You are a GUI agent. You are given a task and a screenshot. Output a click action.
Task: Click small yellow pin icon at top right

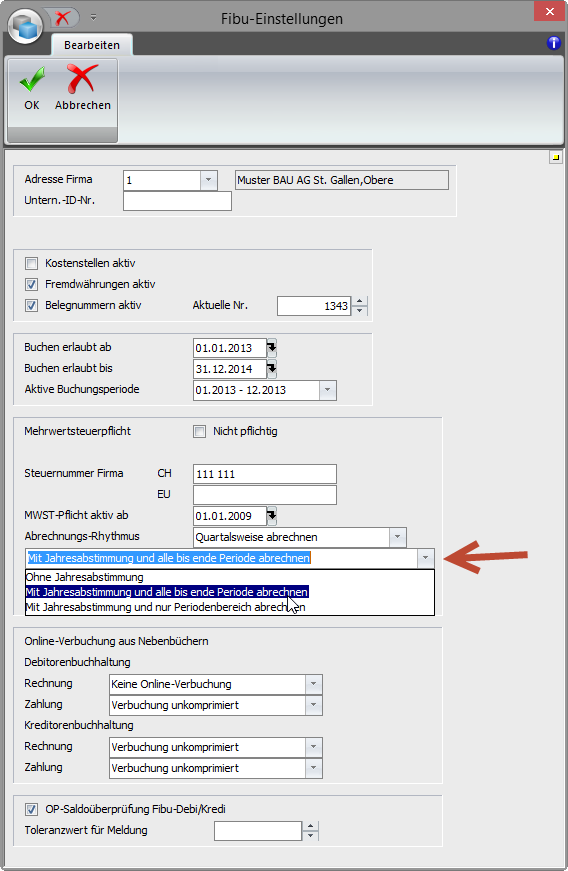556,158
